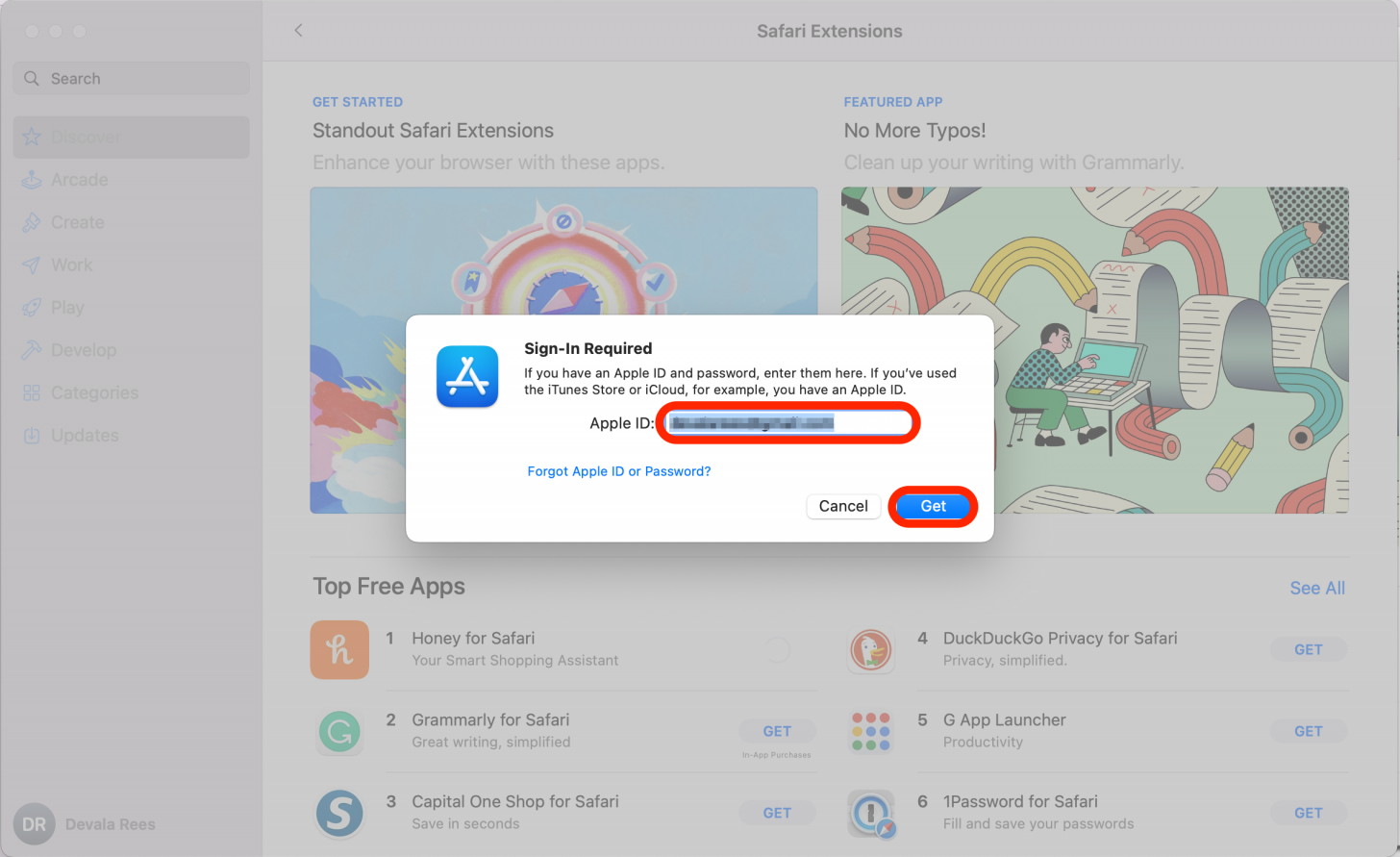Viewport: 1400px width, 857px height.
Task: Open the No More Typos featured banner
Action: click(x=1095, y=350)
